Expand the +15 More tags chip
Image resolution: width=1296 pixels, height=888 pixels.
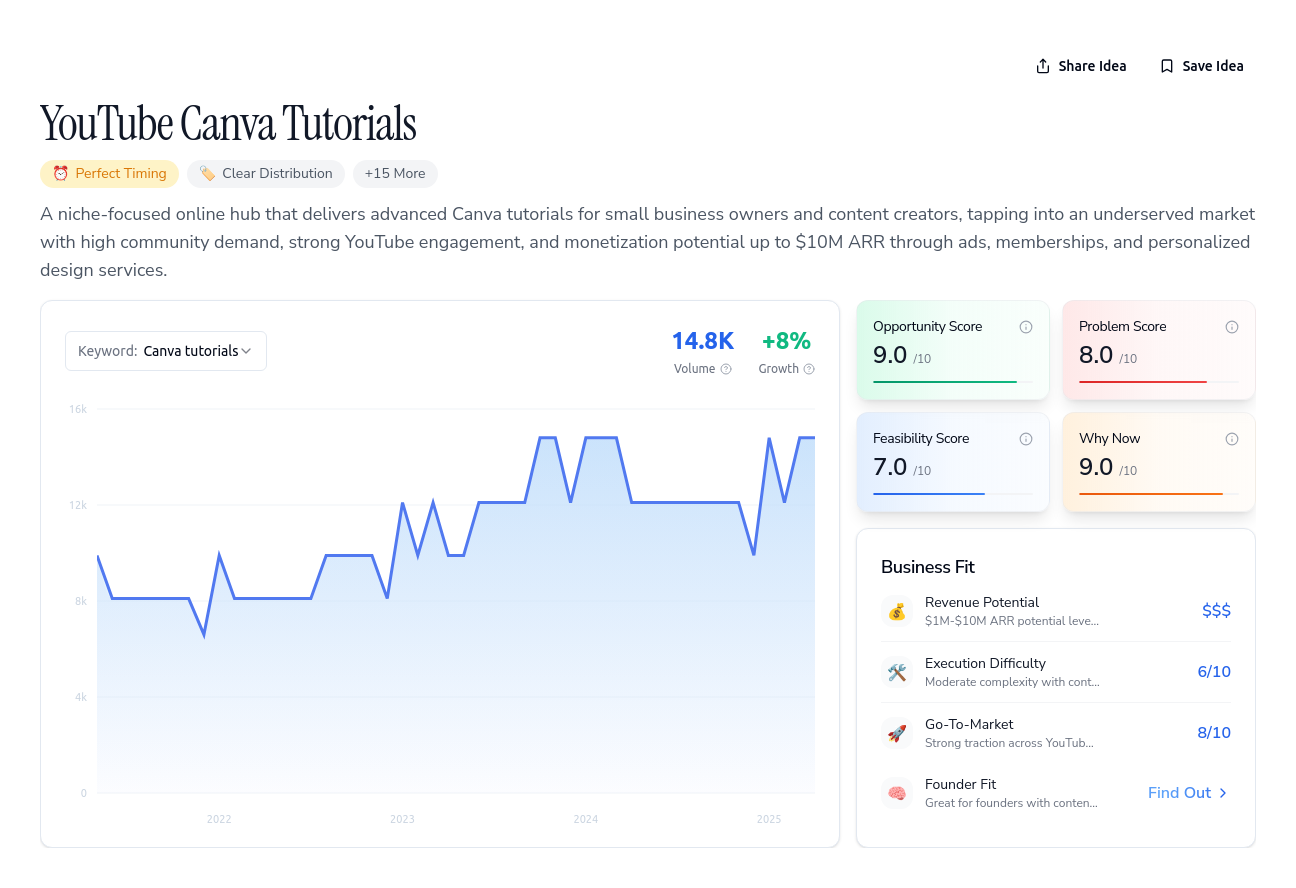point(395,173)
